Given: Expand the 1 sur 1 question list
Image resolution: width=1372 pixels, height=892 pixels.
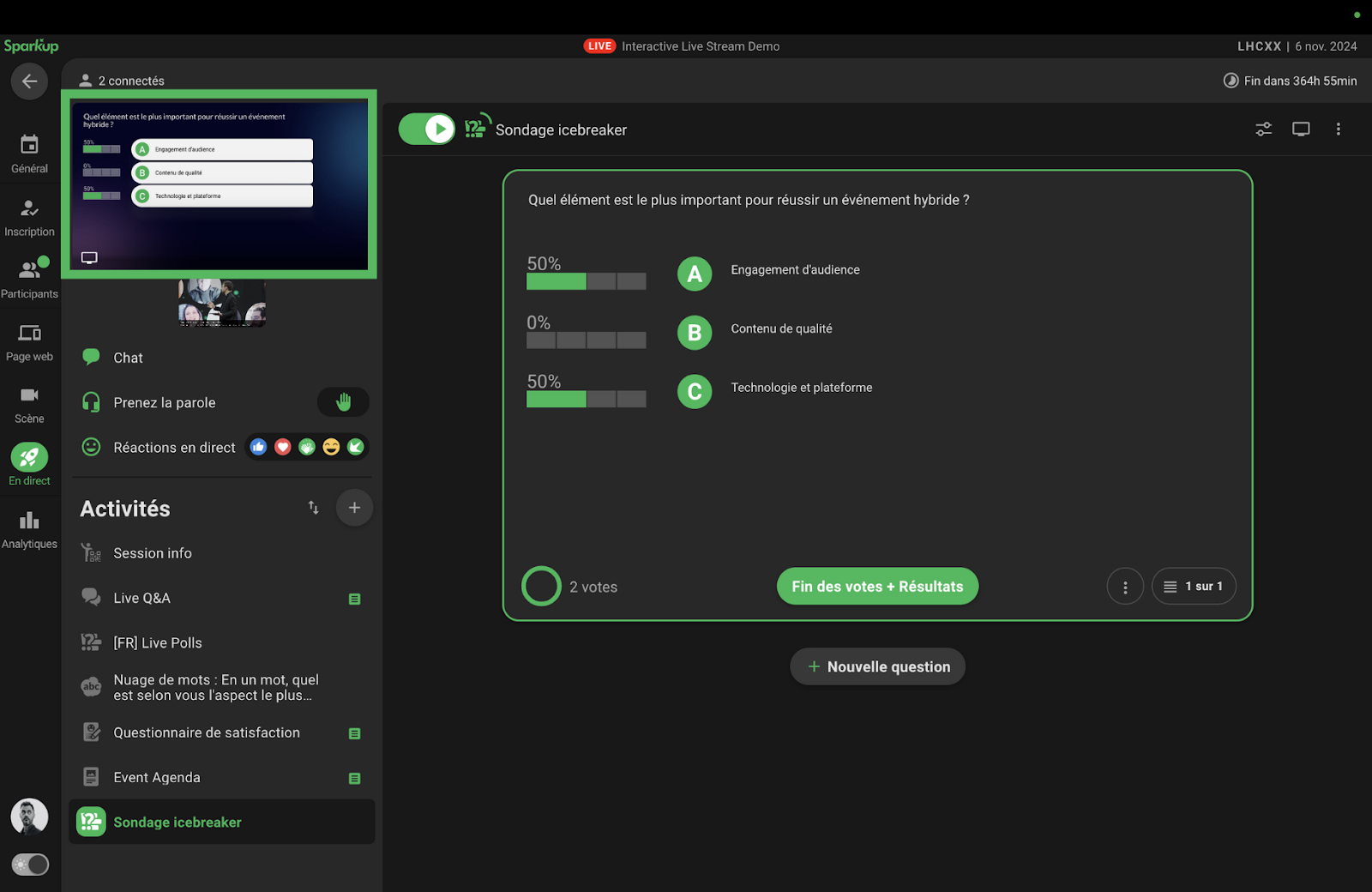Looking at the screenshot, I should tap(1193, 587).
